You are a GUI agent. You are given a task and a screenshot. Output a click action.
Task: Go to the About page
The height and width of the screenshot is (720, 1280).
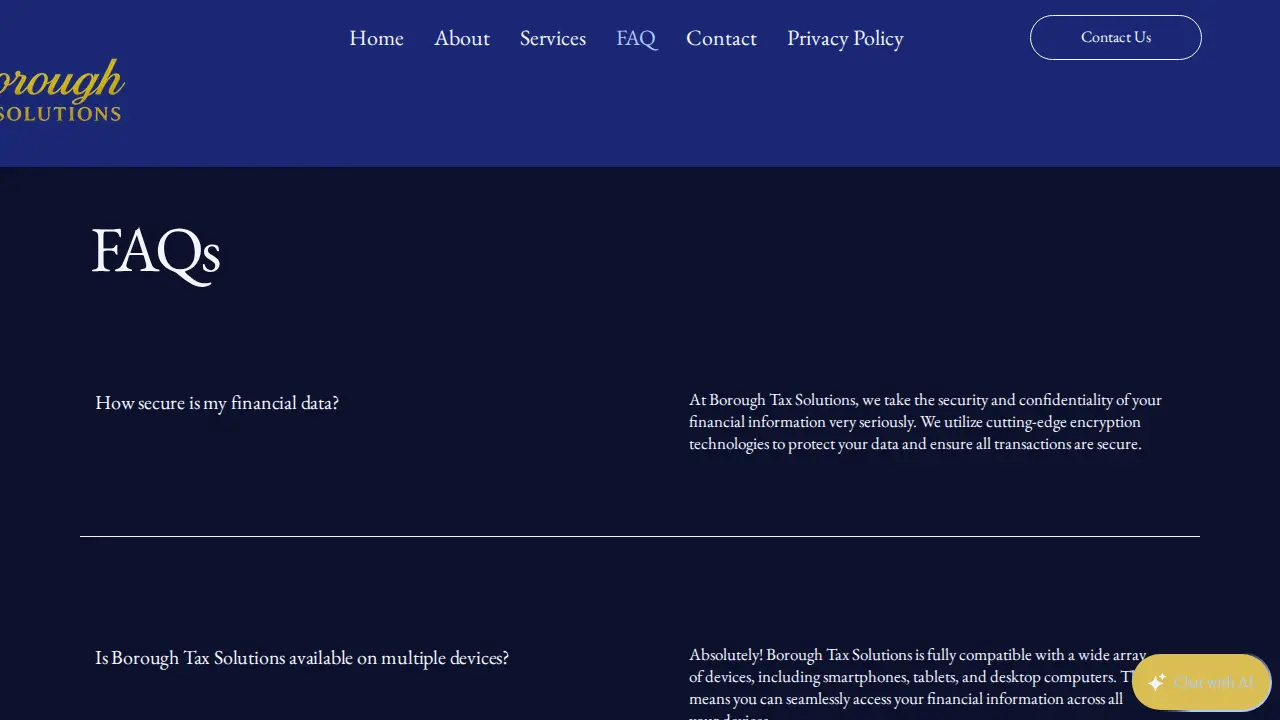pos(462,38)
